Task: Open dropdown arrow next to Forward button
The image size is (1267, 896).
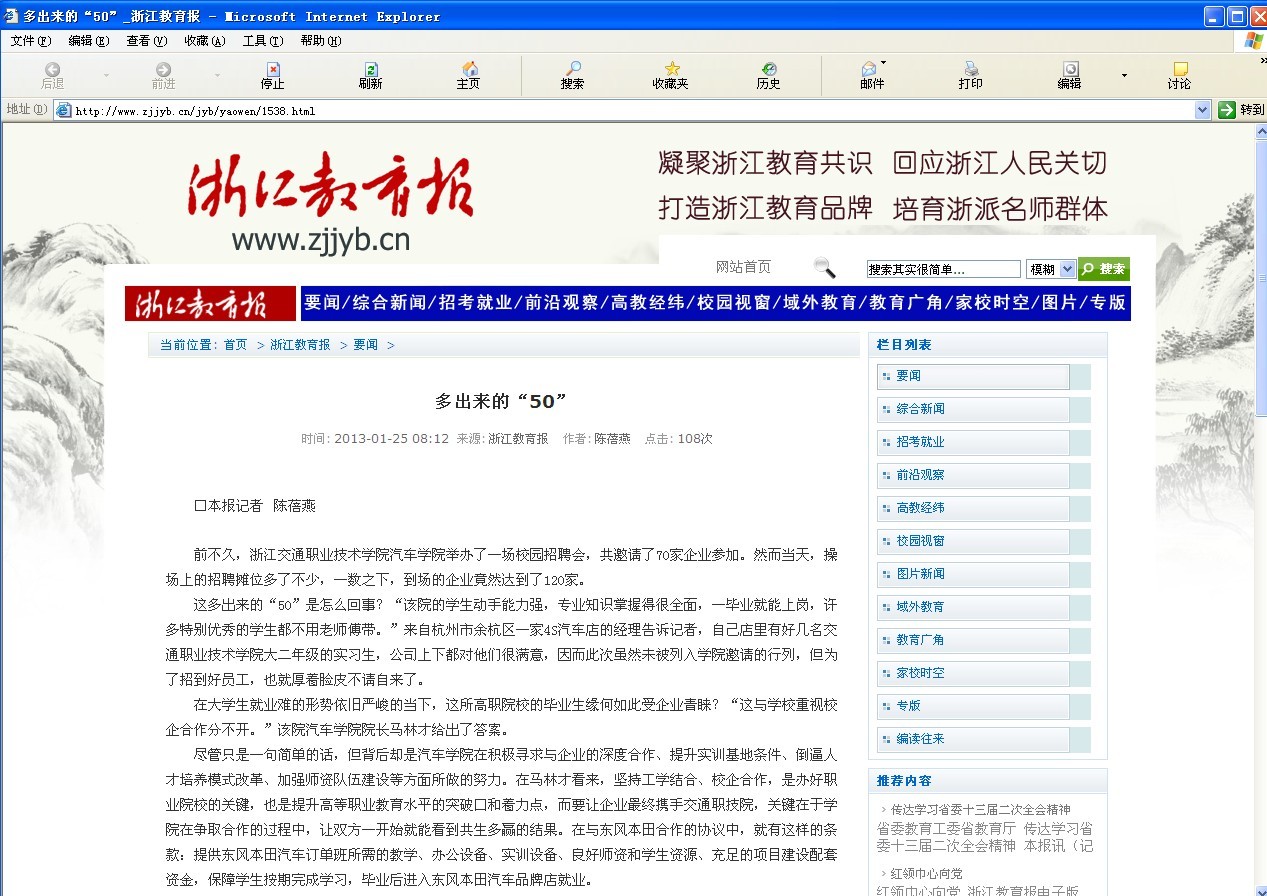Action: [217, 75]
